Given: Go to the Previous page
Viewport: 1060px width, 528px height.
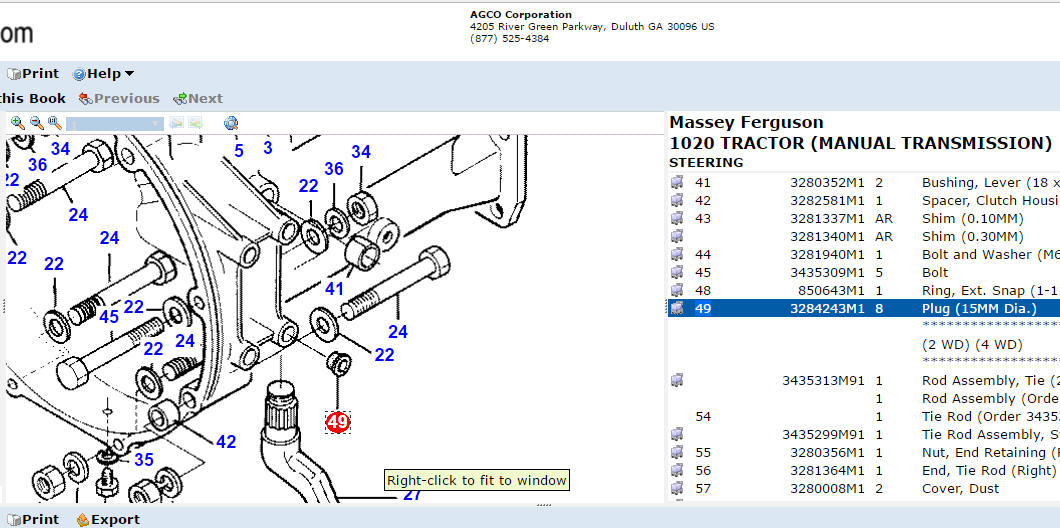Looking at the screenshot, I should (119, 99).
